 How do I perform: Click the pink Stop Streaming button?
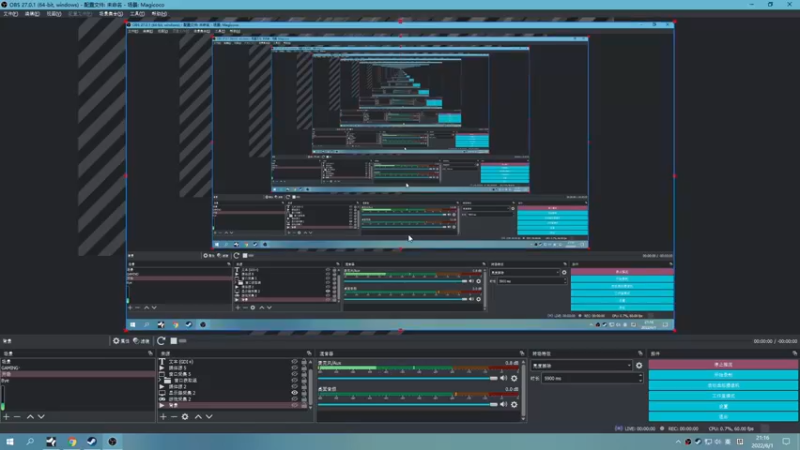pos(723,364)
